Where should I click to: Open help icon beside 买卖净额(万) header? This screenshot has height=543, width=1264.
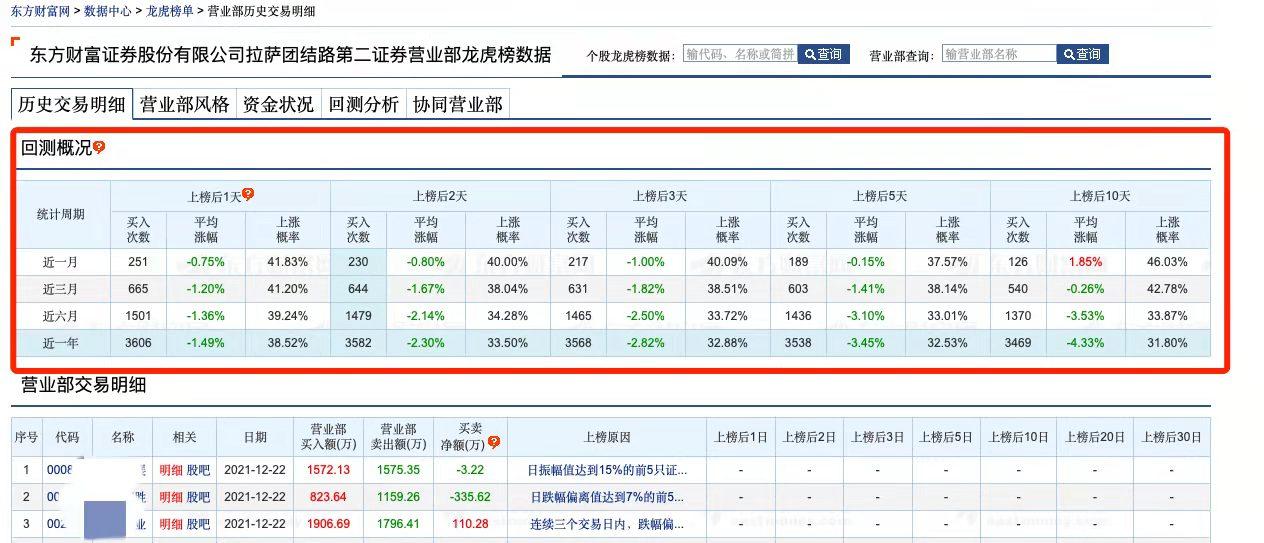coord(493,442)
